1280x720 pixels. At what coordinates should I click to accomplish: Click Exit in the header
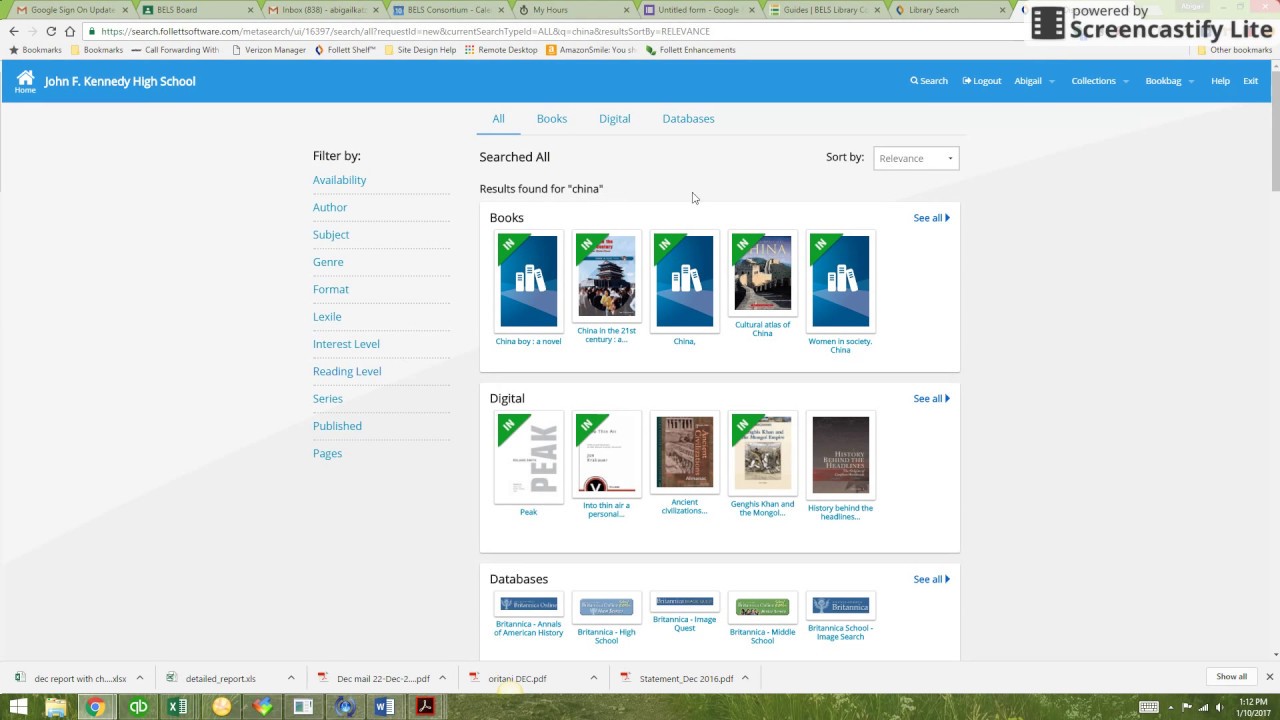pyautogui.click(x=1250, y=81)
